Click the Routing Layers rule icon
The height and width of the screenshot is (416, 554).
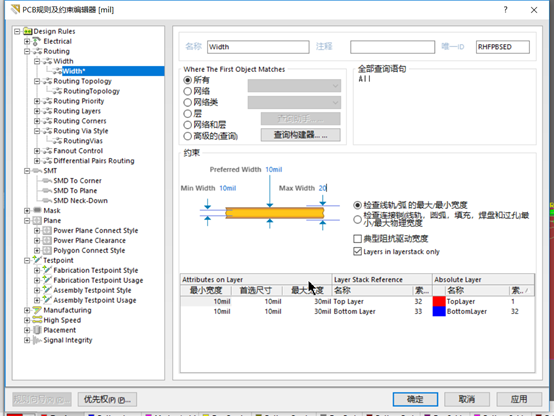[x=47, y=111]
